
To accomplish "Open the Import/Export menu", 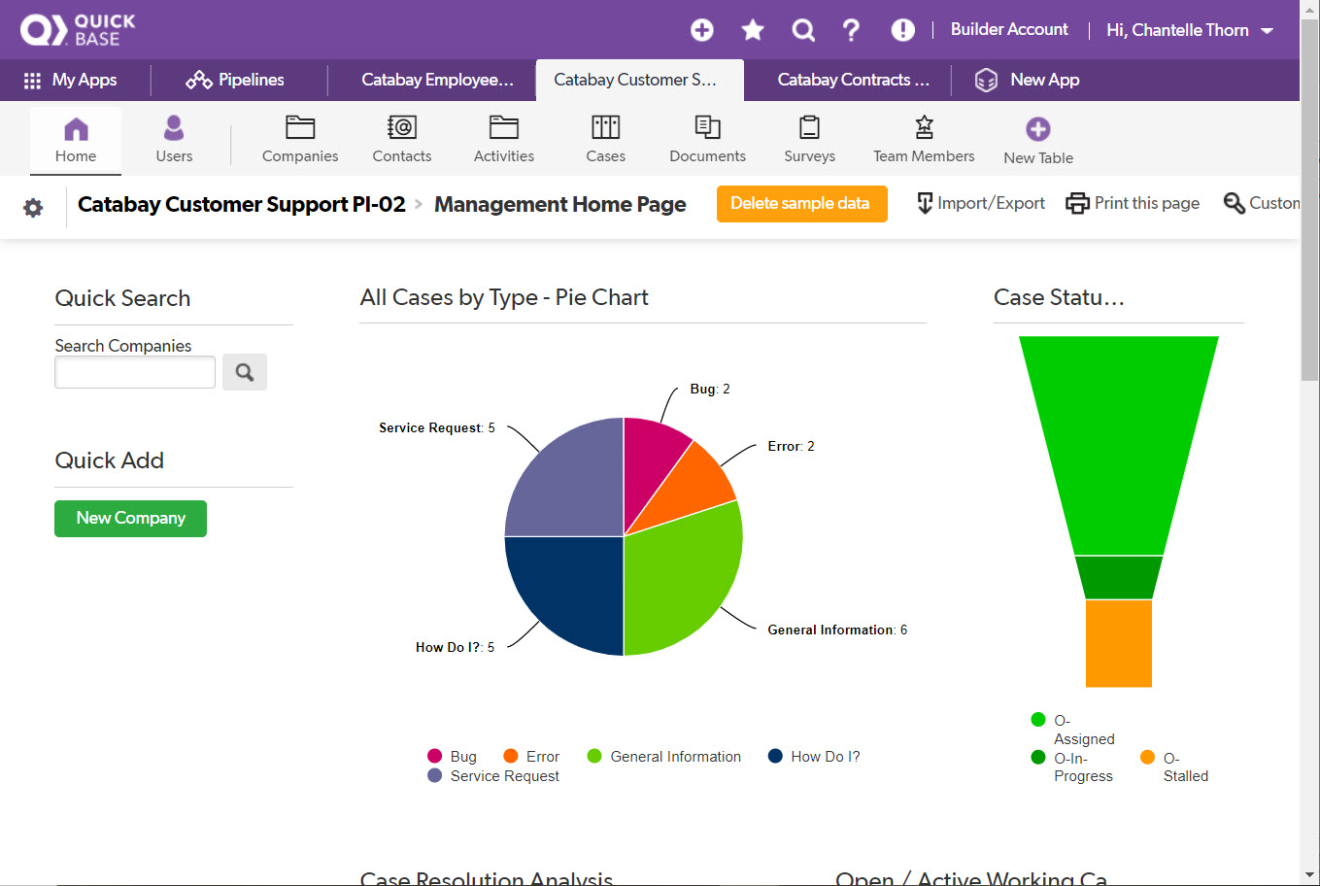I will pos(980,204).
